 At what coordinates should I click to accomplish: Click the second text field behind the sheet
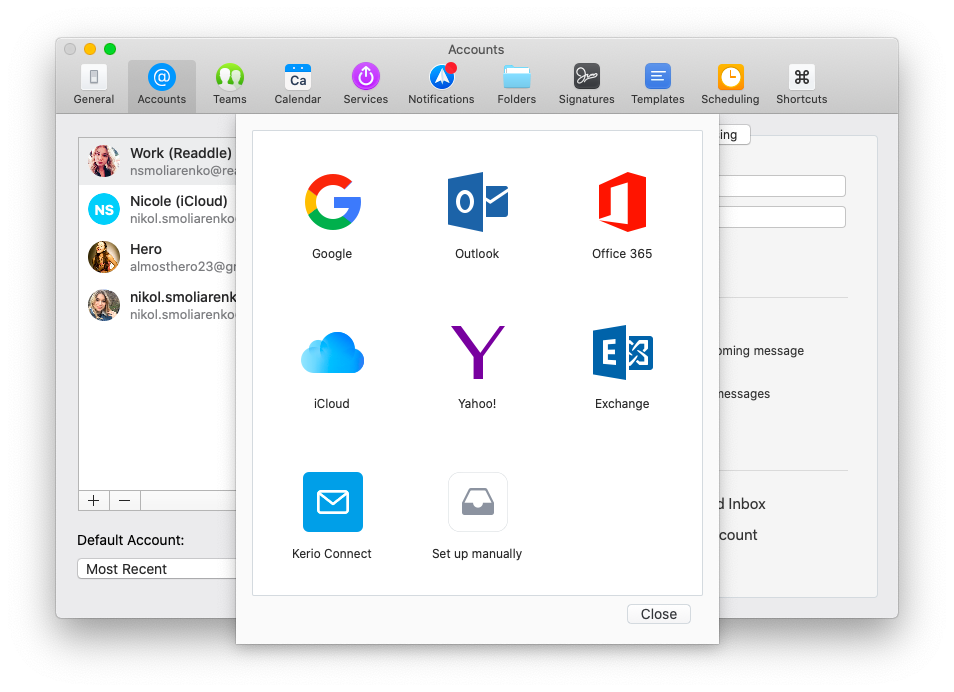pyautogui.click(x=782, y=217)
